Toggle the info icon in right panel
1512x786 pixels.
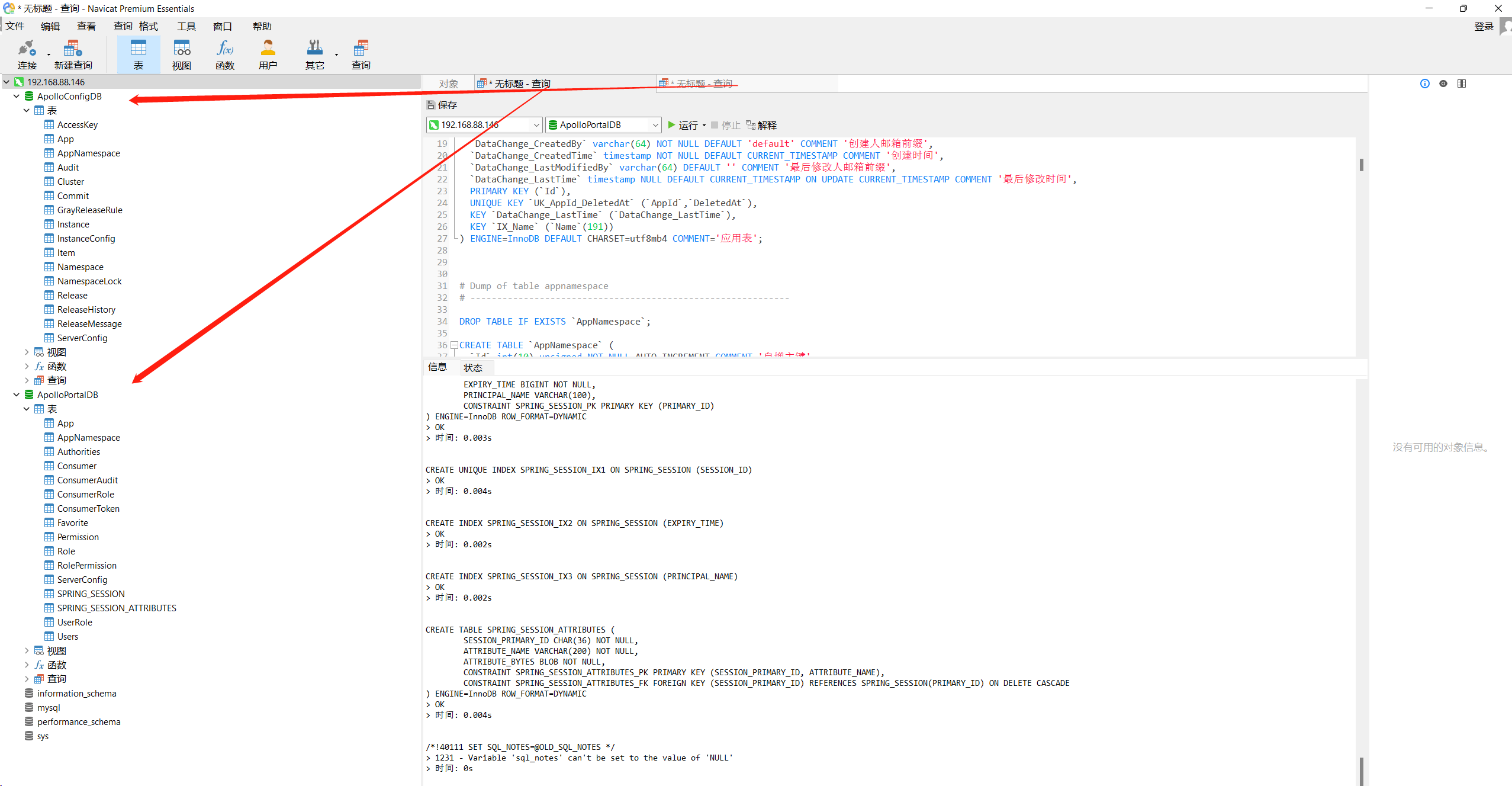[1424, 84]
